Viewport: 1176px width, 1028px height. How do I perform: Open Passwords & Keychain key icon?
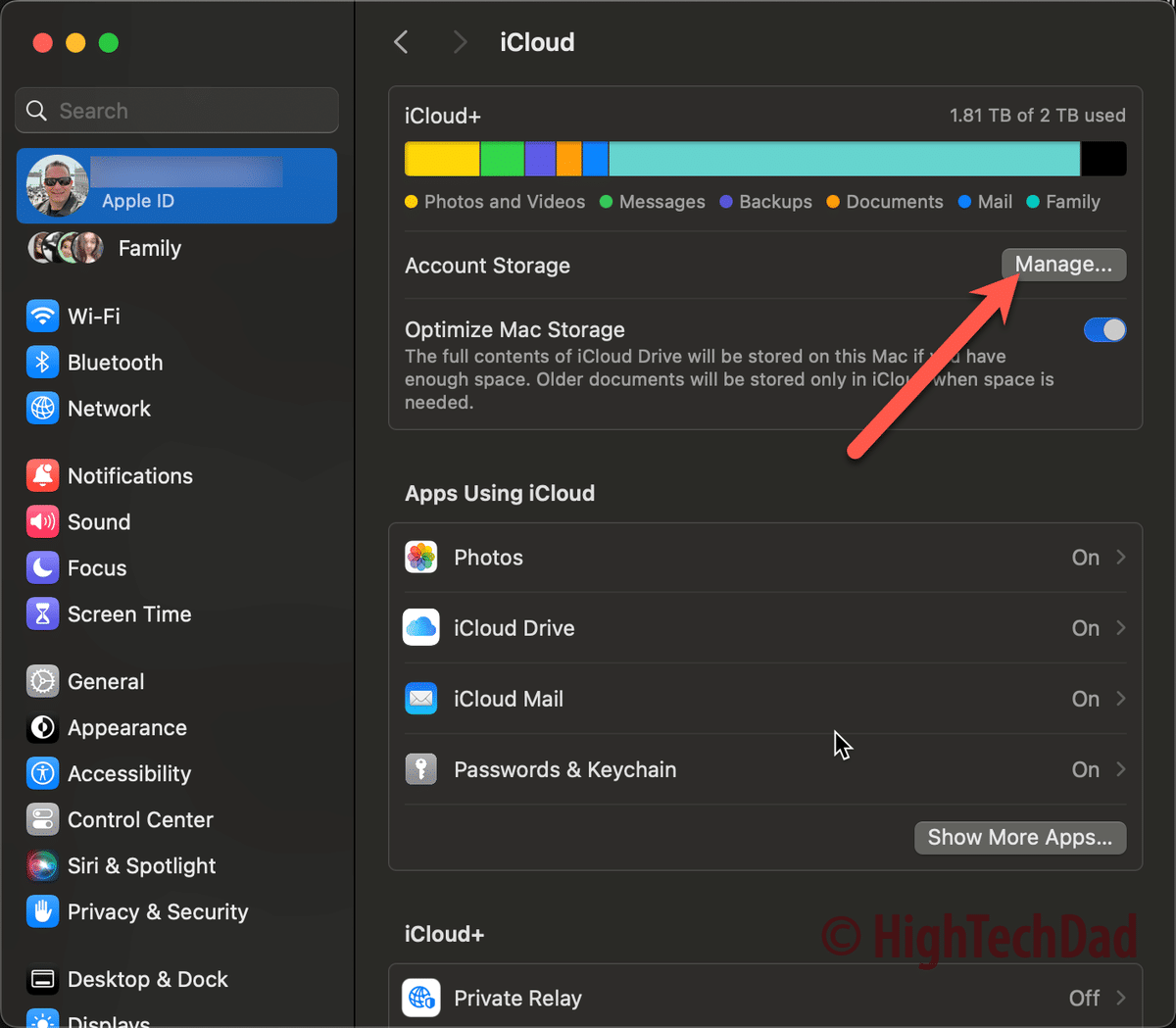[x=420, y=769]
